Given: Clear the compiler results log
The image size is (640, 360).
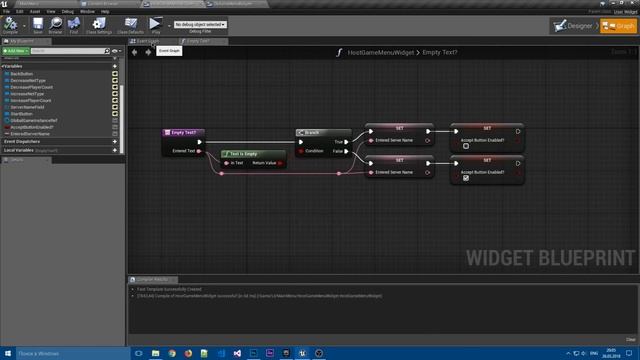Looking at the screenshot, I should tap(631, 340).
